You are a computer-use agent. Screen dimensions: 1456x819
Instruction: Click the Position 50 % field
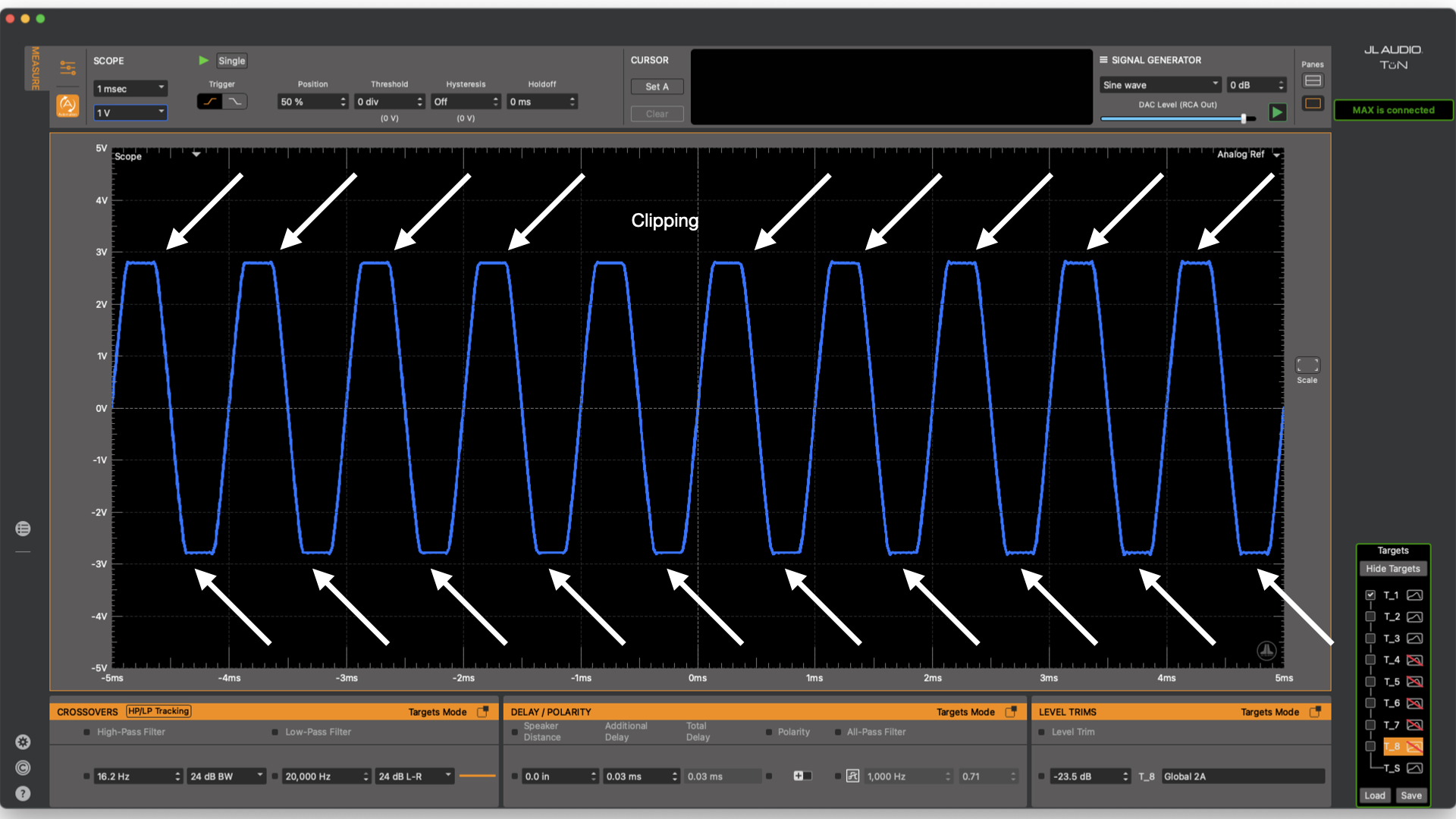point(312,102)
